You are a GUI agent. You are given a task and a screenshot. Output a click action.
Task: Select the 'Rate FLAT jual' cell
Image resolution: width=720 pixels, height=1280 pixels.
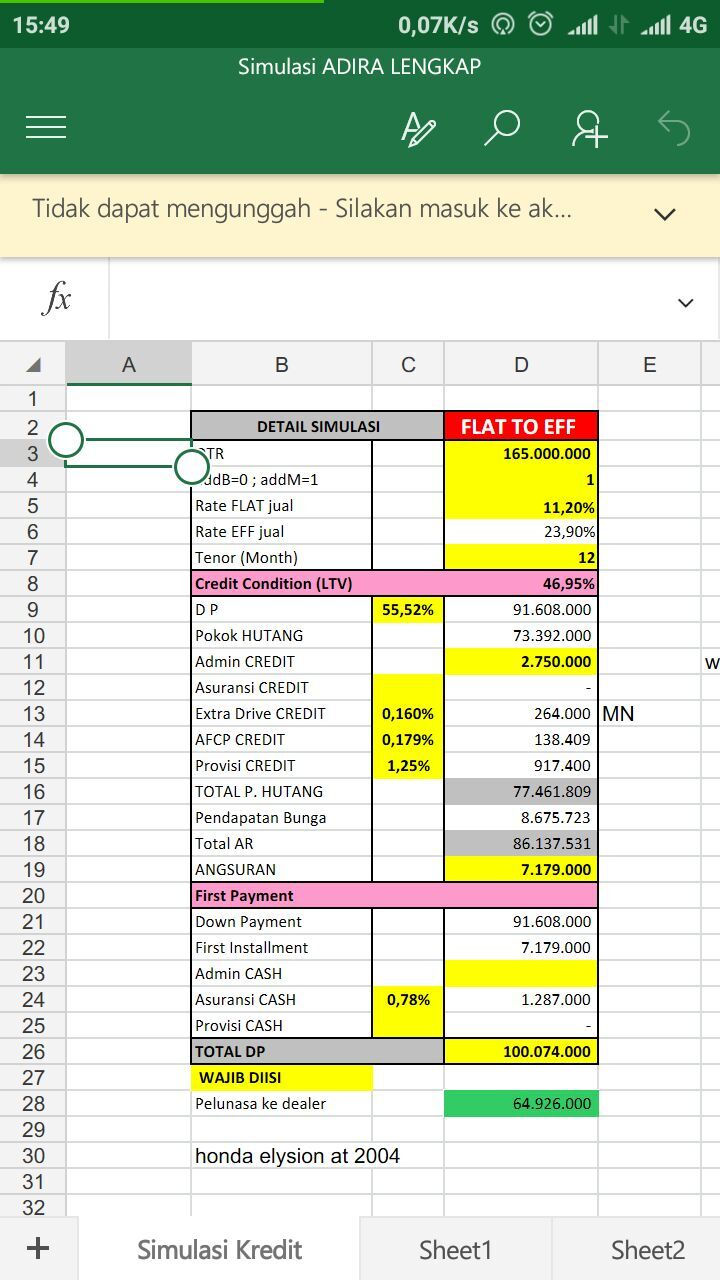pos(281,505)
